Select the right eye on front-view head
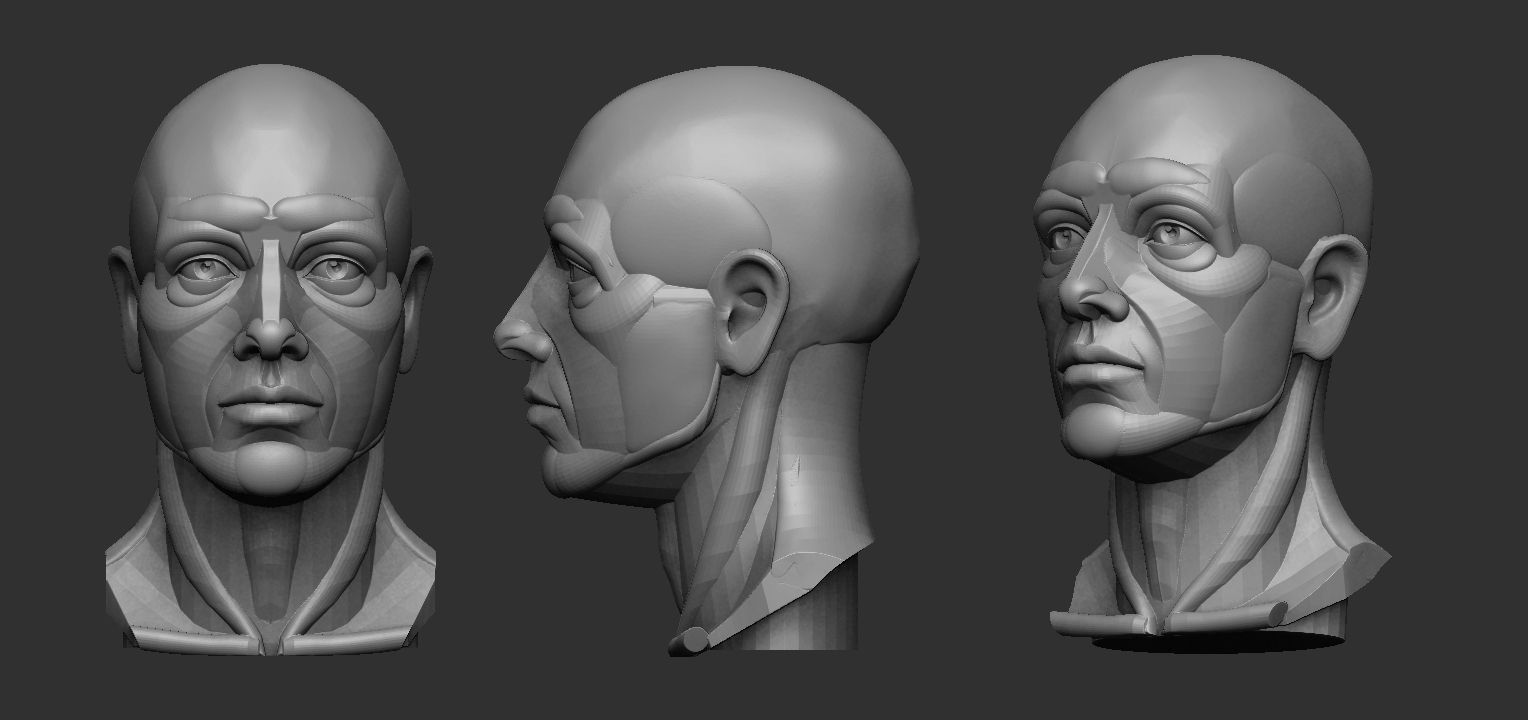Image resolution: width=1528 pixels, height=720 pixels. (x=335, y=268)
